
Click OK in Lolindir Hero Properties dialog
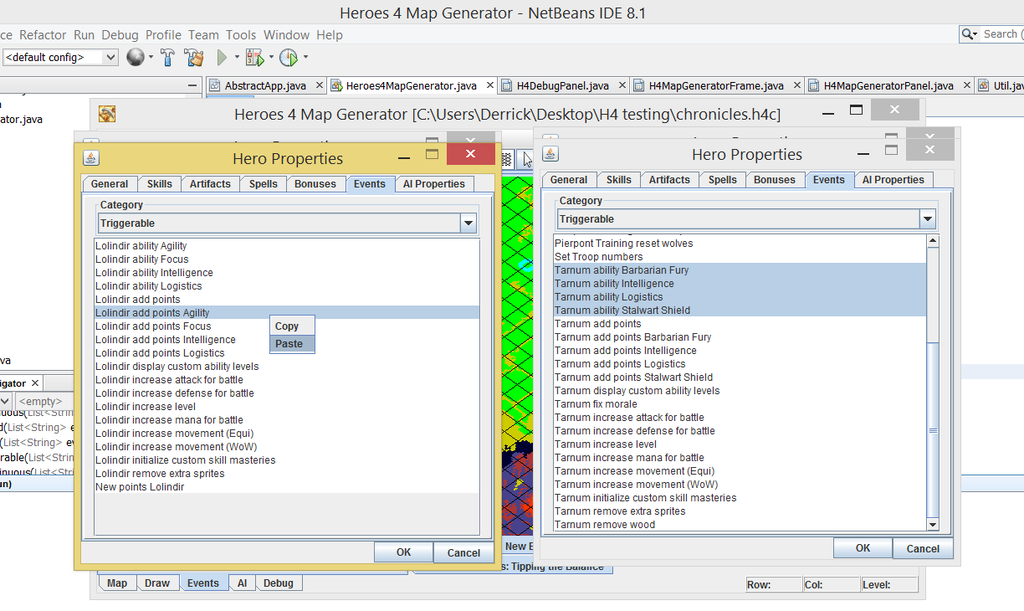click(x=404, y=552)
